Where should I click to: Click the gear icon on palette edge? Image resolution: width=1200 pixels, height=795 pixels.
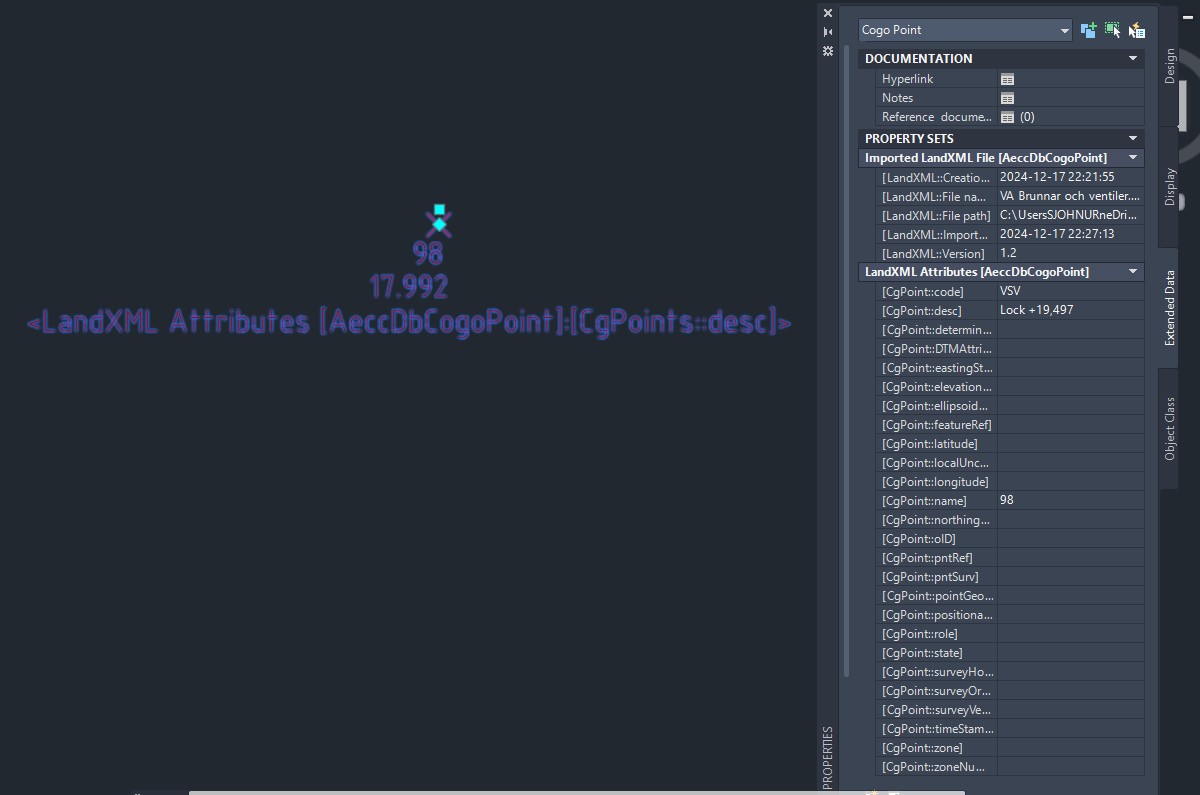click(x=827, y=51)
